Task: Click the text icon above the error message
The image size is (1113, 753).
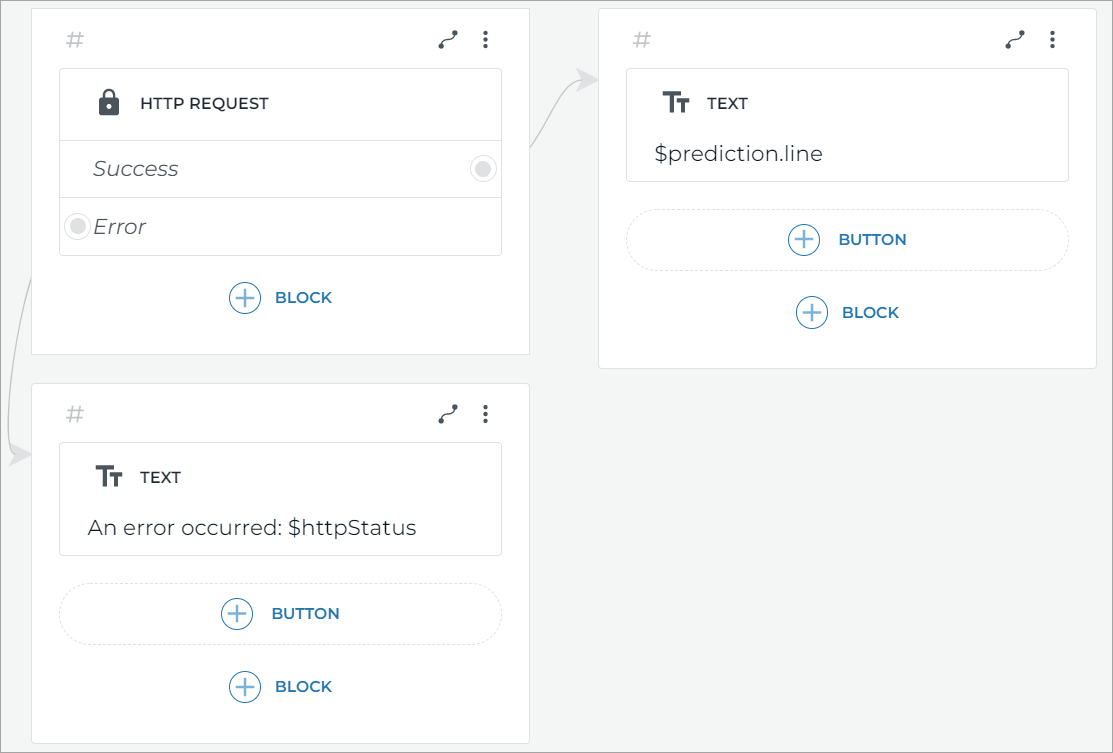Action: click(109, 477)
